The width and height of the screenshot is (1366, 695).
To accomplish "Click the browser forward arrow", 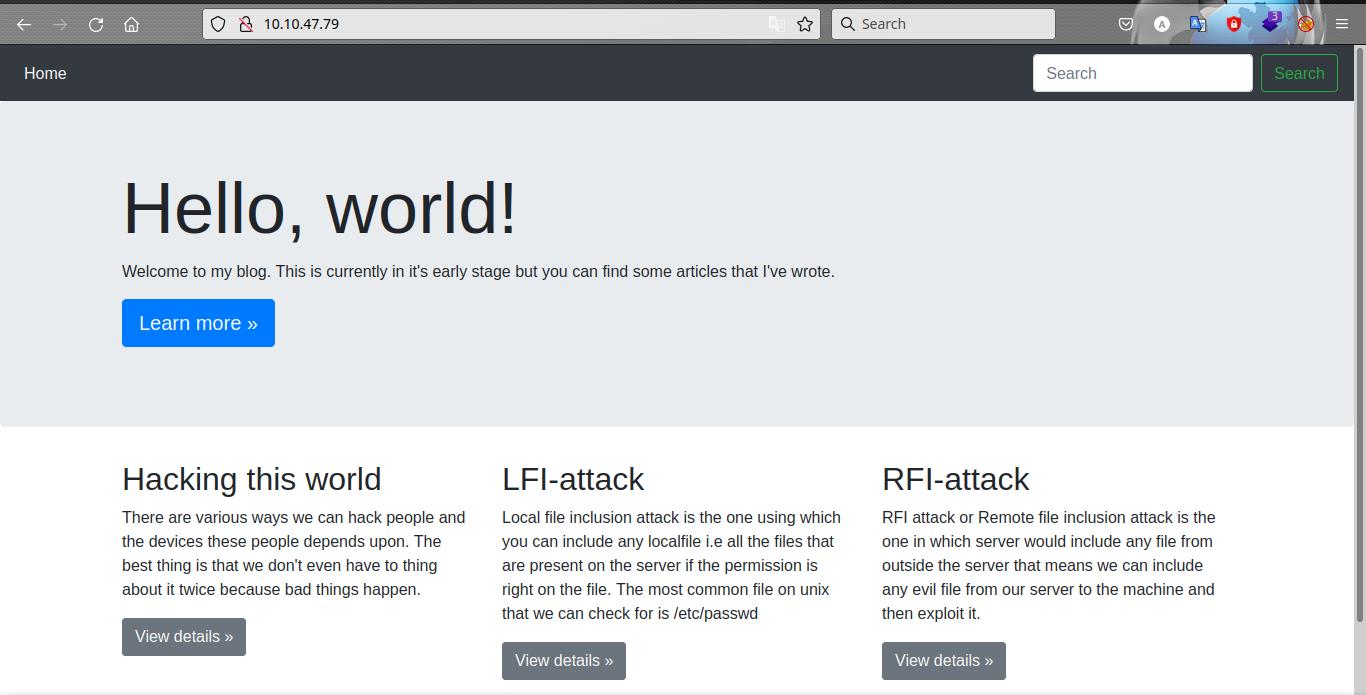I will pyautogui.click(x=60, y=24).
